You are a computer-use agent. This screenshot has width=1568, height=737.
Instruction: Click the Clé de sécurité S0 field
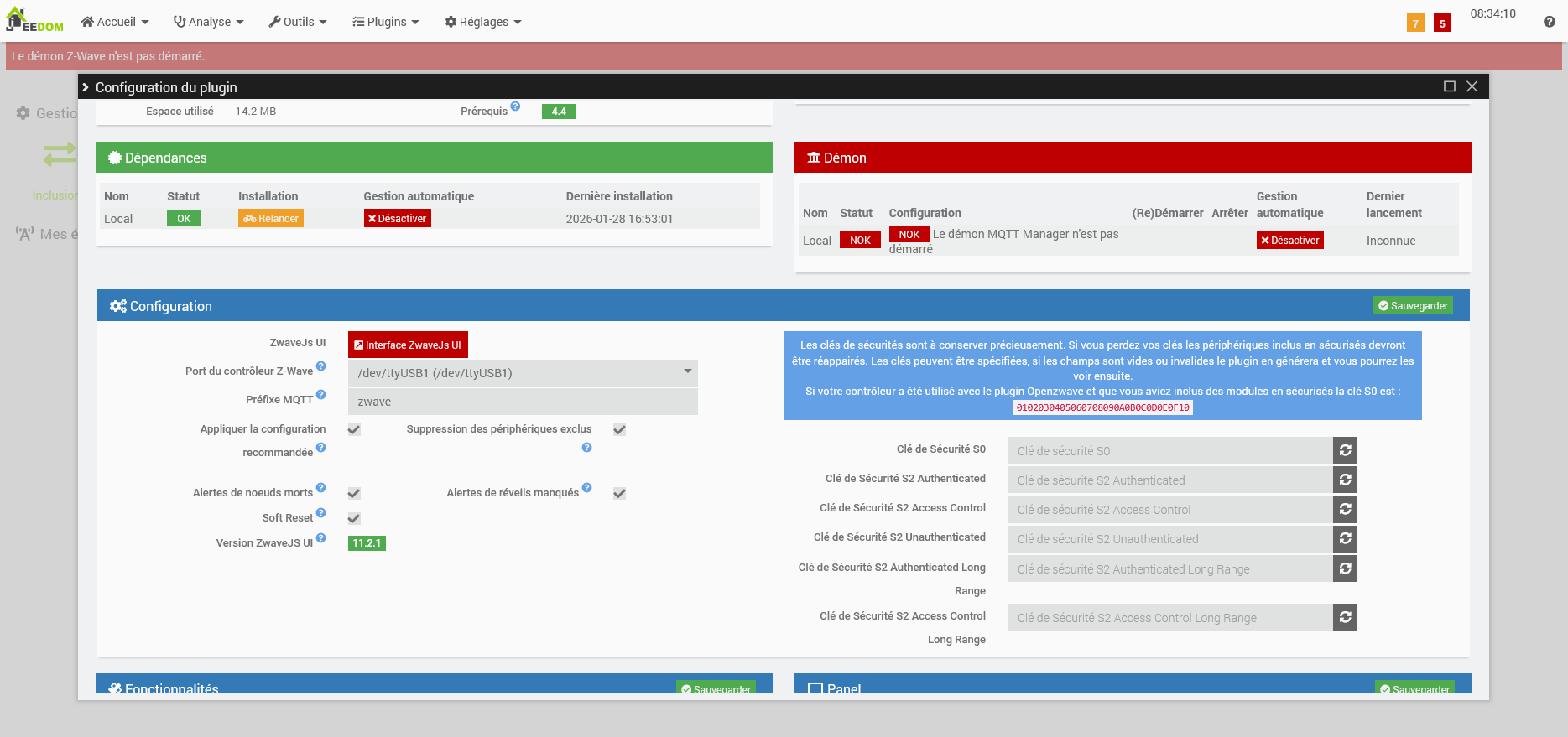(1170, 450)
